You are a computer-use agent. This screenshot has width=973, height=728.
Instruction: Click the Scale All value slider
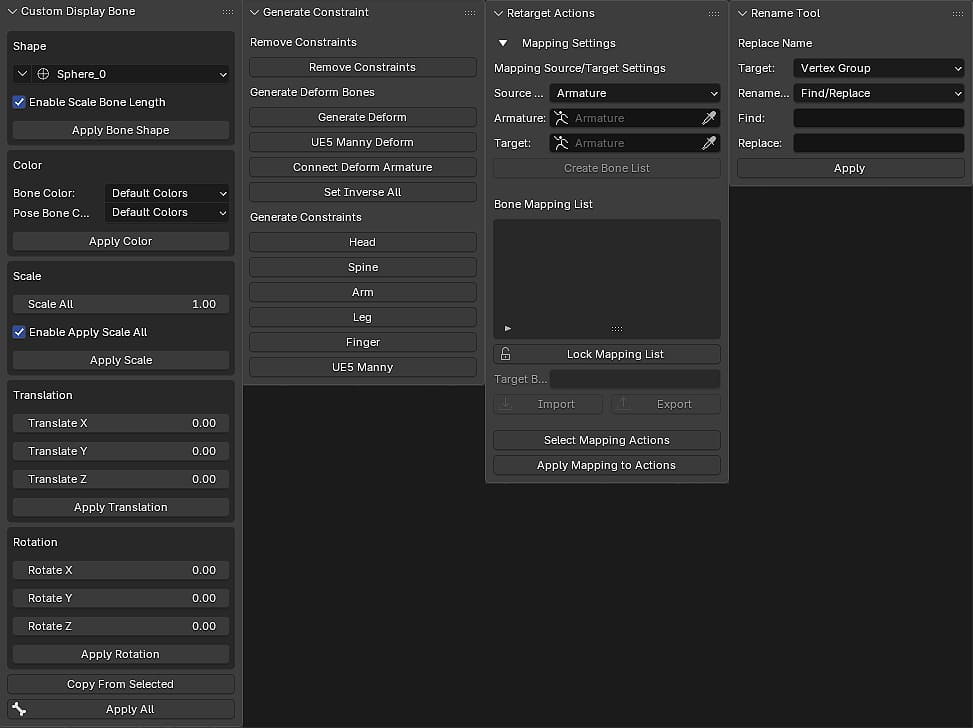tap(121, 304)
